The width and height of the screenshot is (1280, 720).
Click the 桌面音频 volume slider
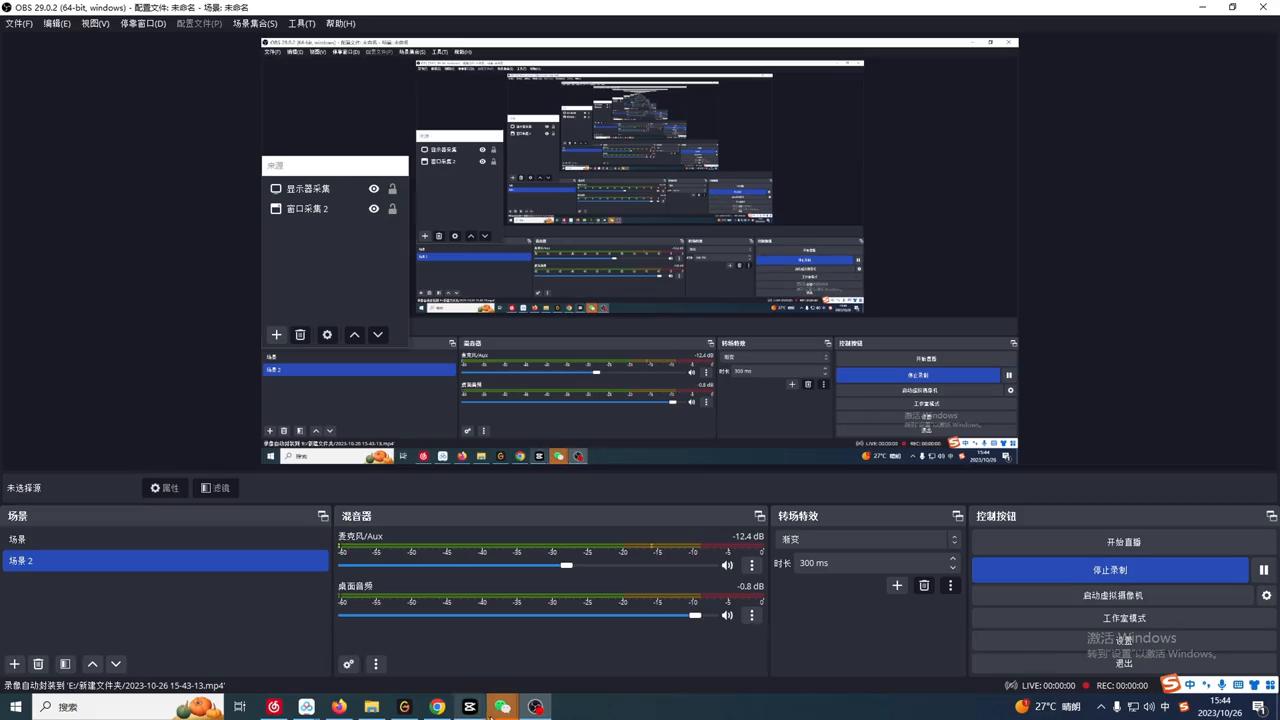pyautogui.click(x=520, y=615)
